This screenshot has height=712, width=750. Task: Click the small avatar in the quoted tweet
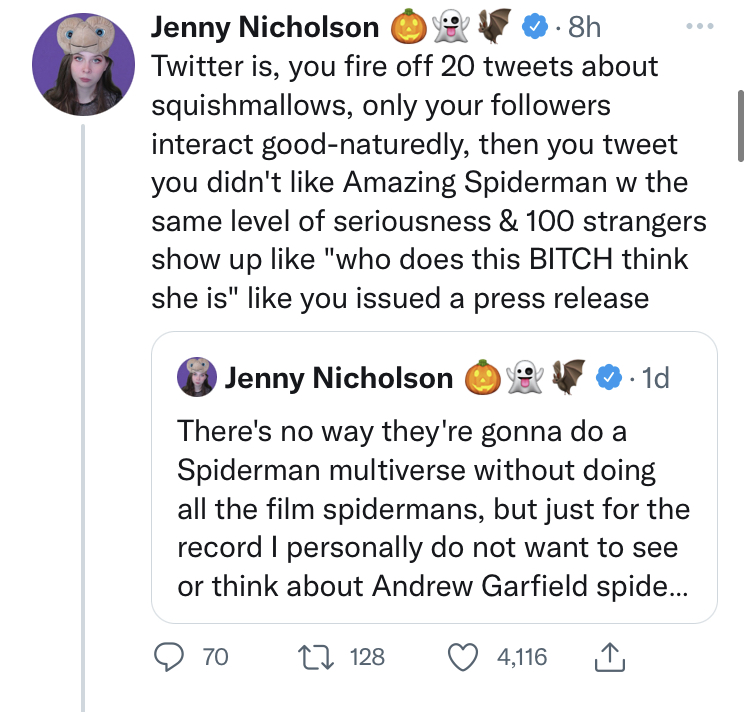tap(197, 376)
